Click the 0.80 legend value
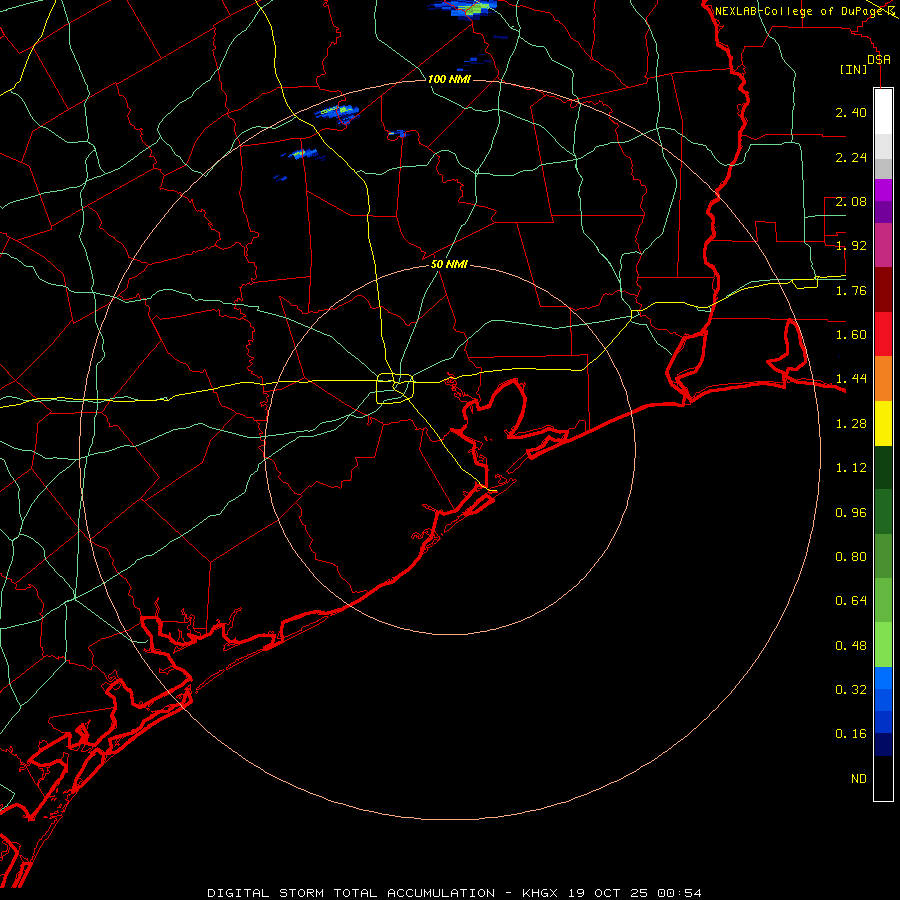 [851, 557]
